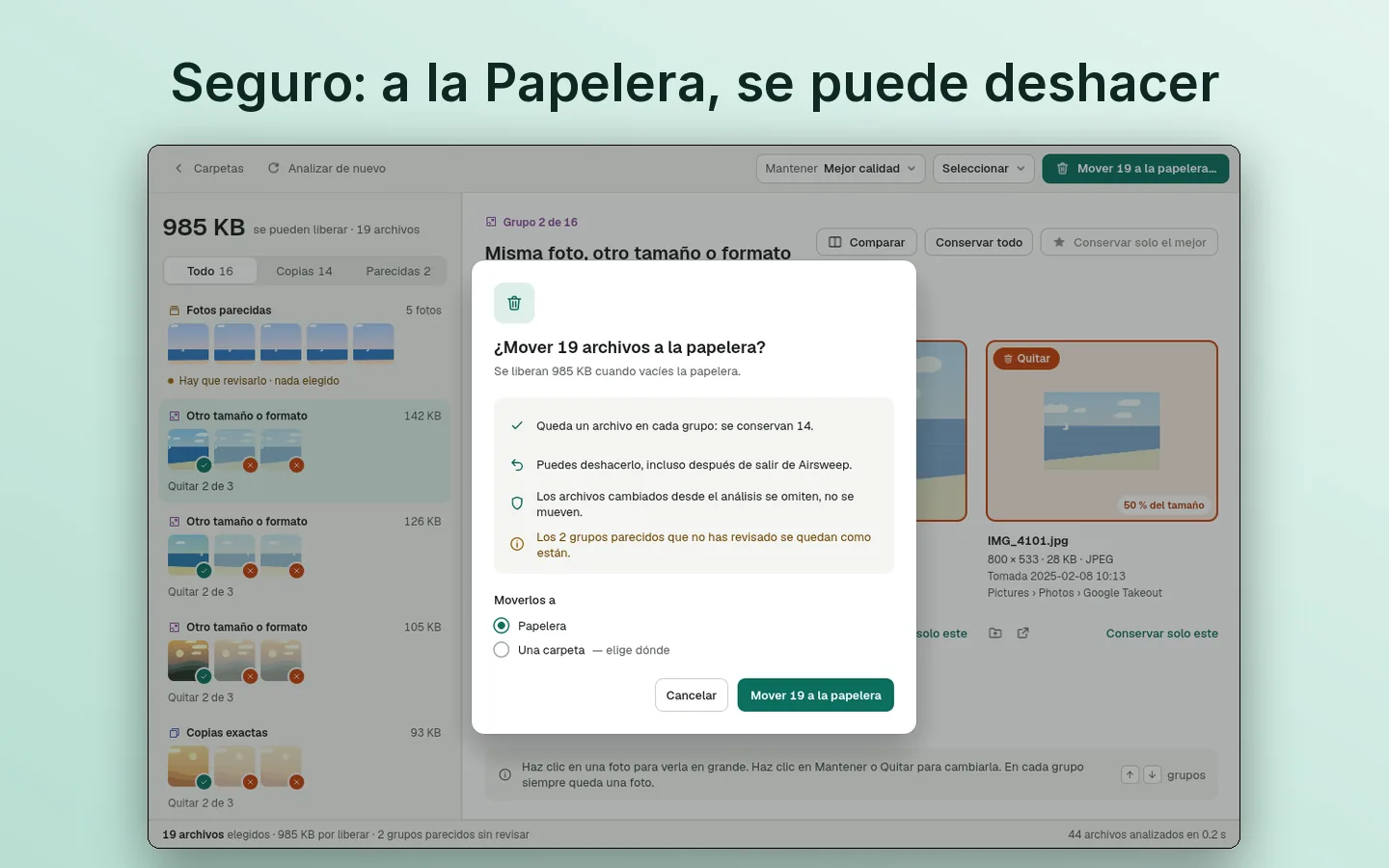Click Conservar solo este for IMG_4101.jpg

(1161, 634)
